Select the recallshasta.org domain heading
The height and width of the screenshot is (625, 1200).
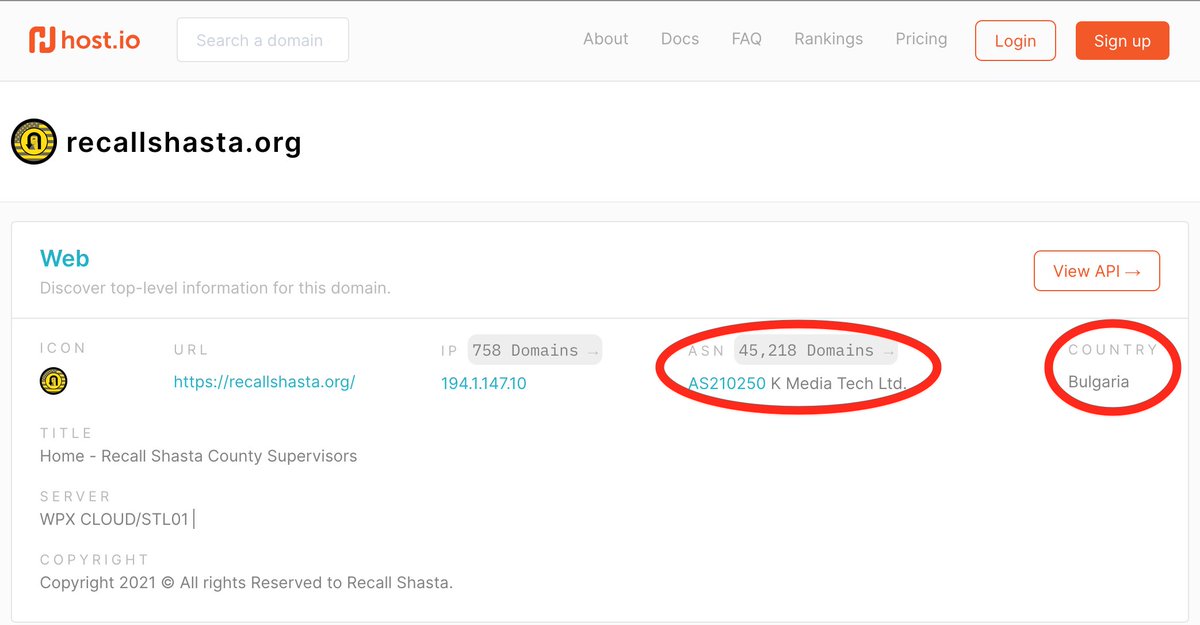tap(184, 143)
